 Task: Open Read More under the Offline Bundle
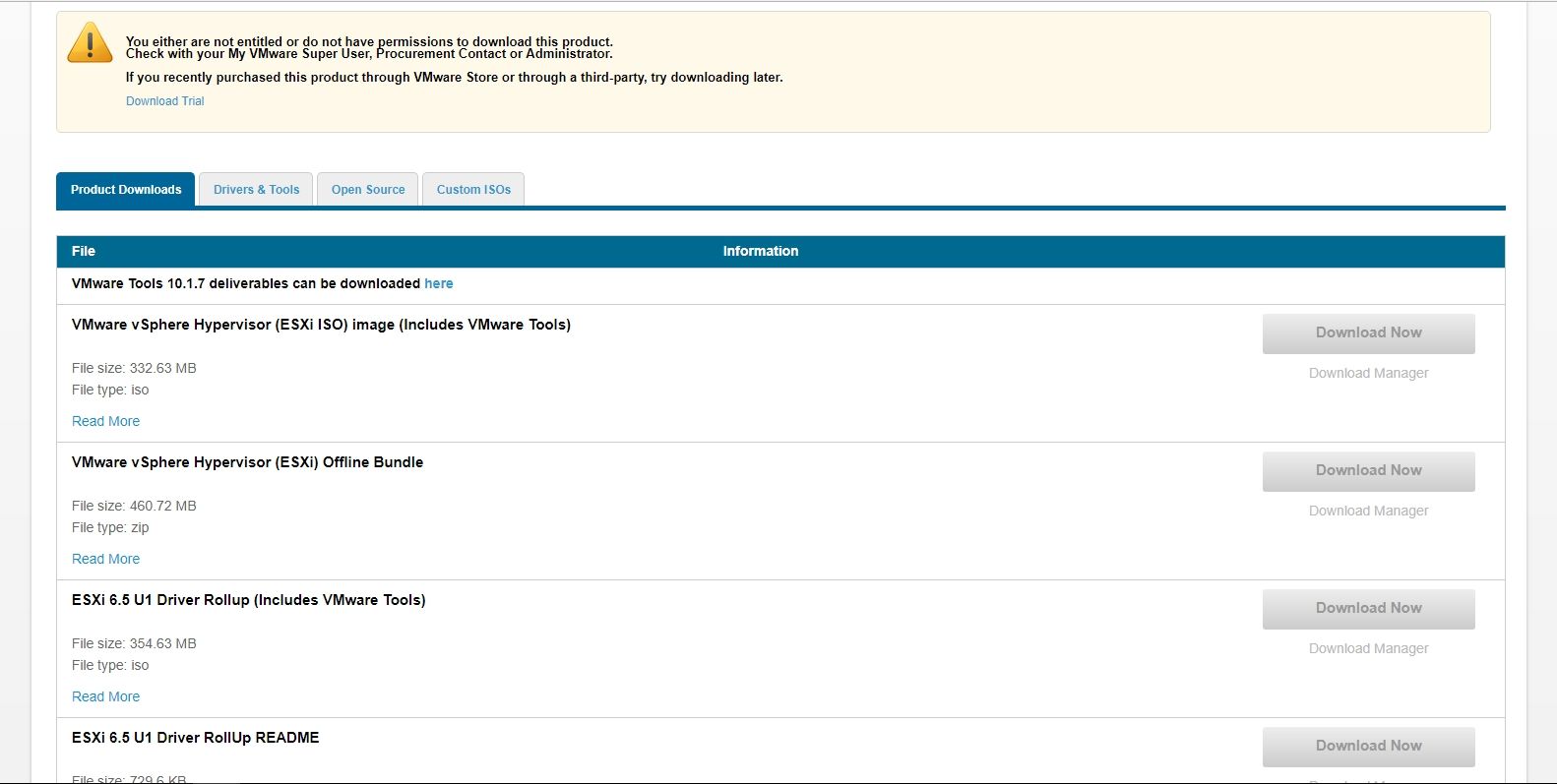pos(105,559)
